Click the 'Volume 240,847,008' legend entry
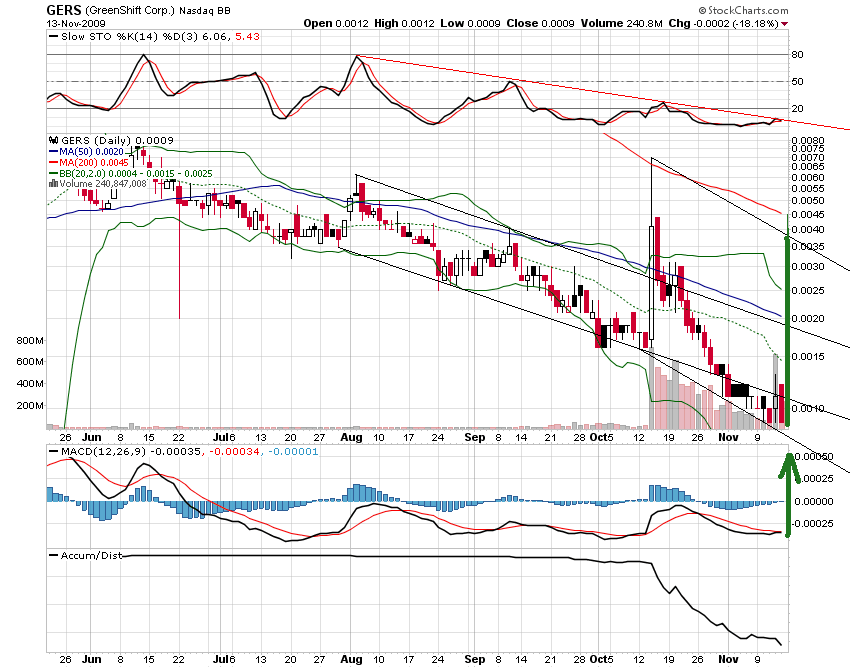The width and height of the screenshot is (850, 668). 103,184
